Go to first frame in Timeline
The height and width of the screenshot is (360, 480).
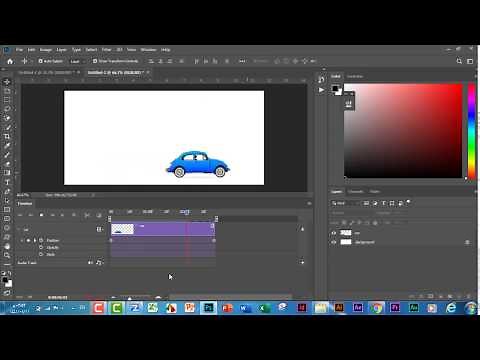click(20, 215)
